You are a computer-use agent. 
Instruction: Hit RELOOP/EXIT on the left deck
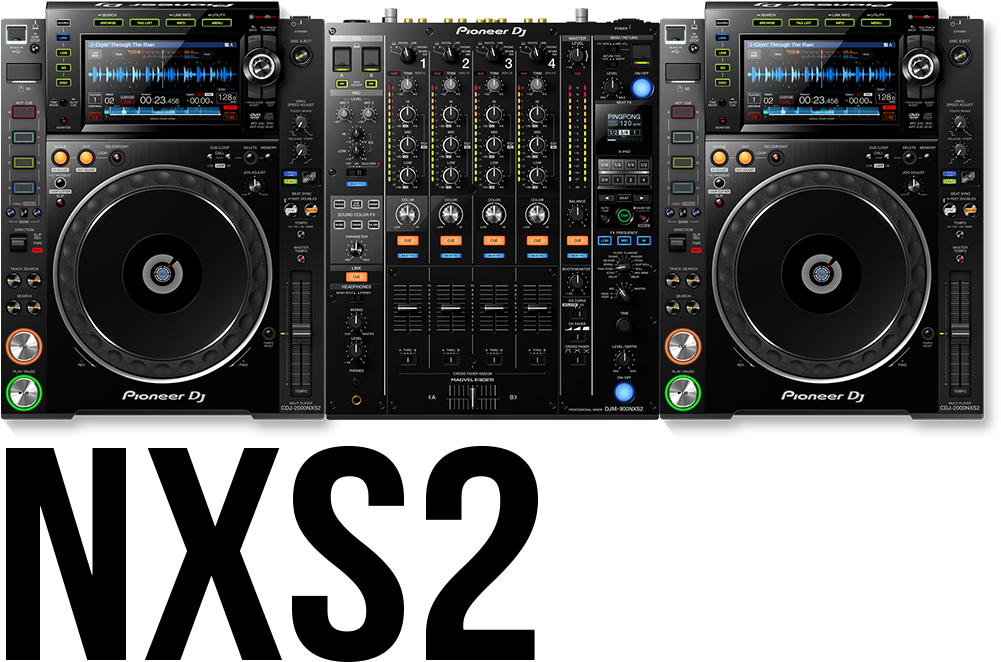[x=116, y=157]
